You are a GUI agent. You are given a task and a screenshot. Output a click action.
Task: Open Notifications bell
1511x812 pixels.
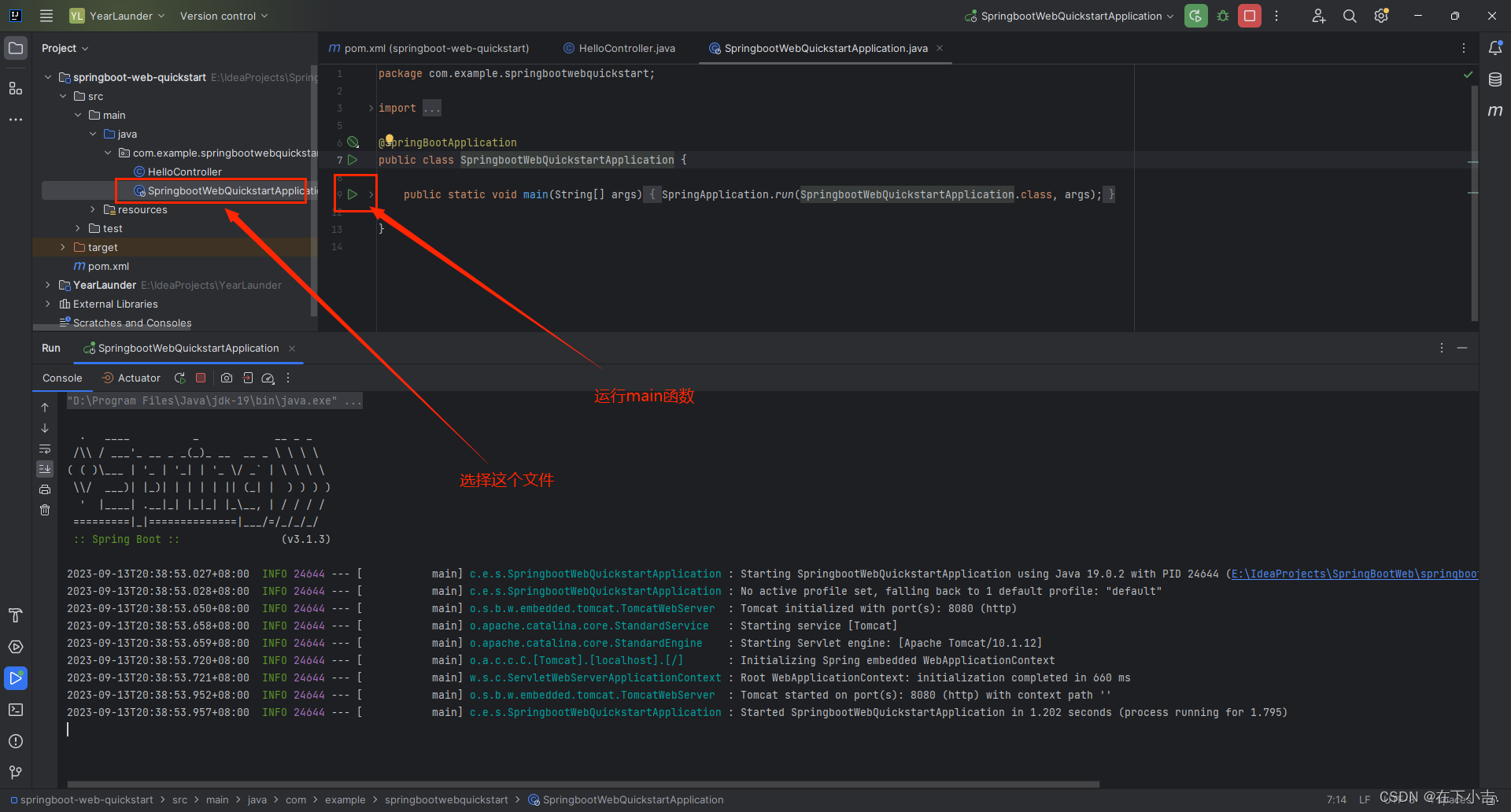[1495, 48]
